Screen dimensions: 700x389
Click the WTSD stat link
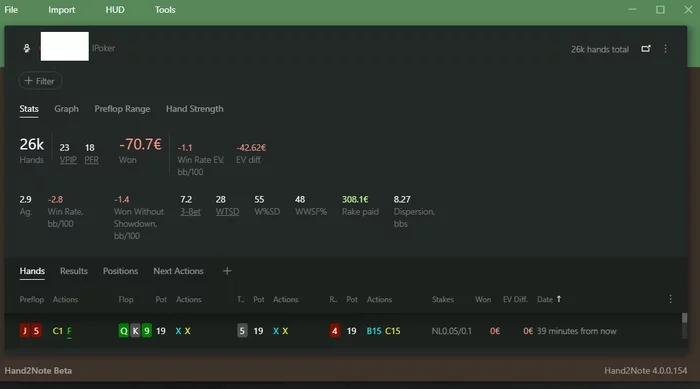227,212
